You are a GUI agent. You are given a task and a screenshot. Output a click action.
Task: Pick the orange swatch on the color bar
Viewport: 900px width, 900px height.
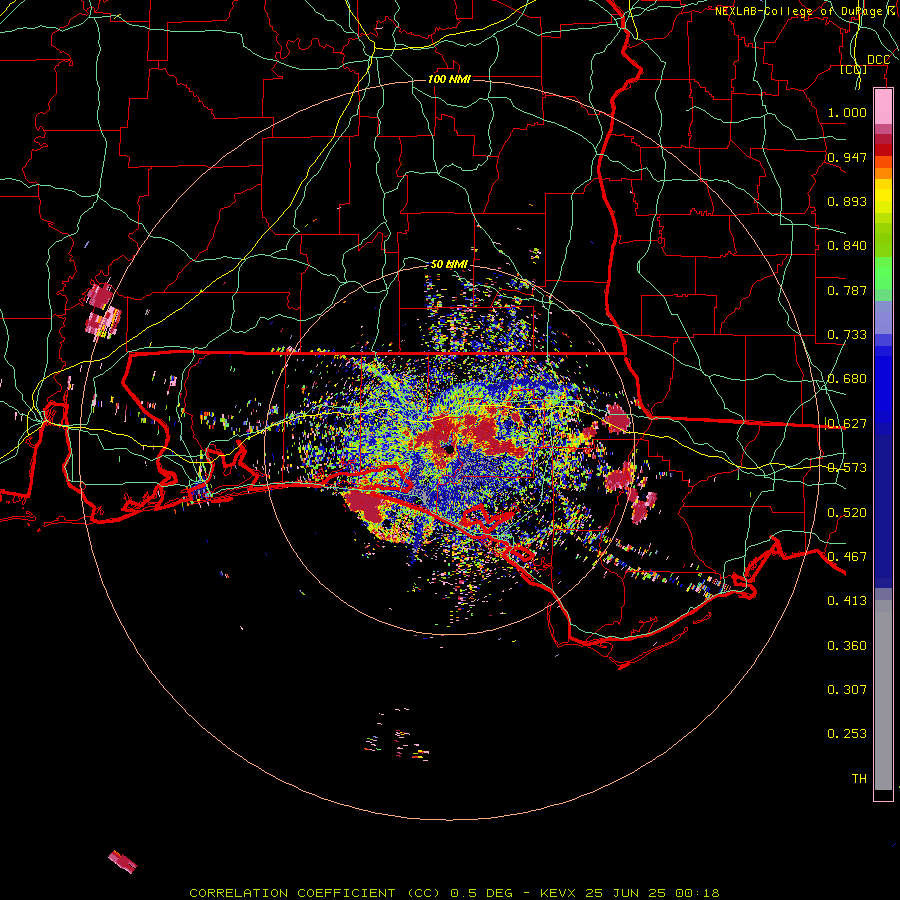coord(883,173)
